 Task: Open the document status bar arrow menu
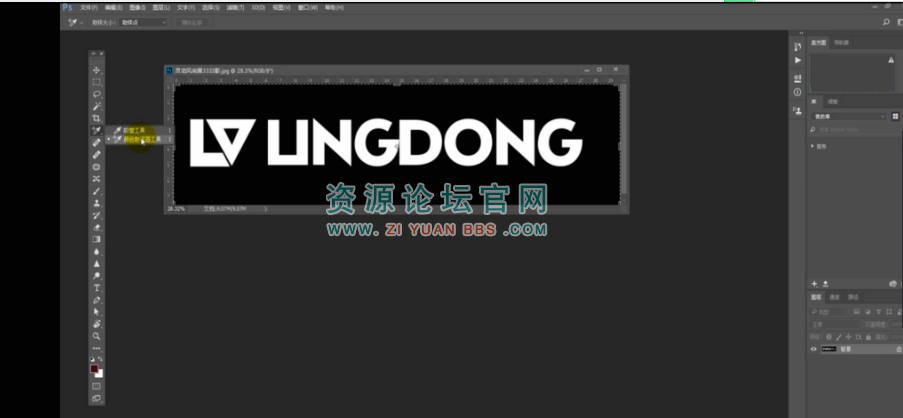[265, 209]
